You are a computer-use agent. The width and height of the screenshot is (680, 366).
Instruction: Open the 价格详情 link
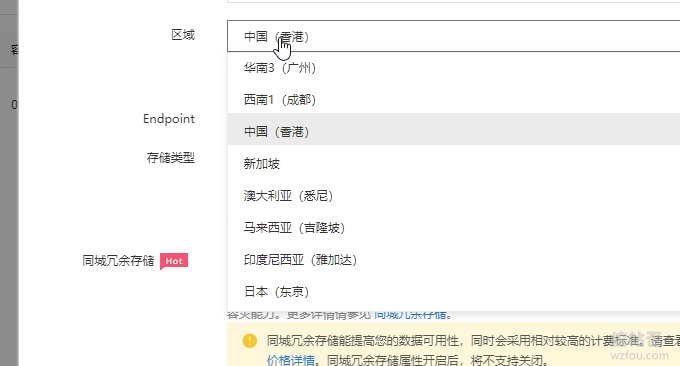point(291,360)
